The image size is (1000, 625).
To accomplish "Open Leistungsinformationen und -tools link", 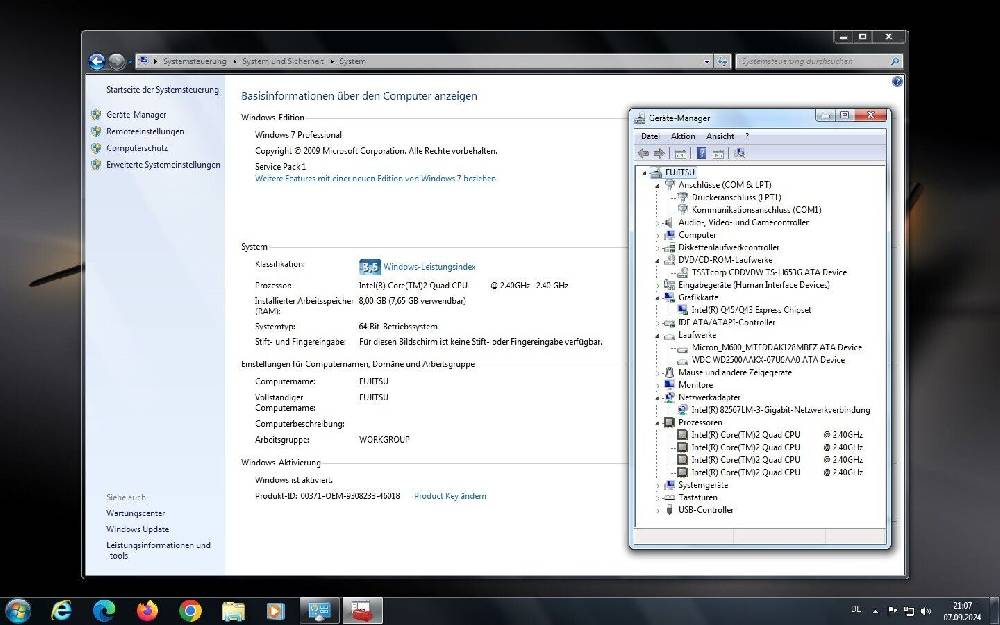I will 158,550.
